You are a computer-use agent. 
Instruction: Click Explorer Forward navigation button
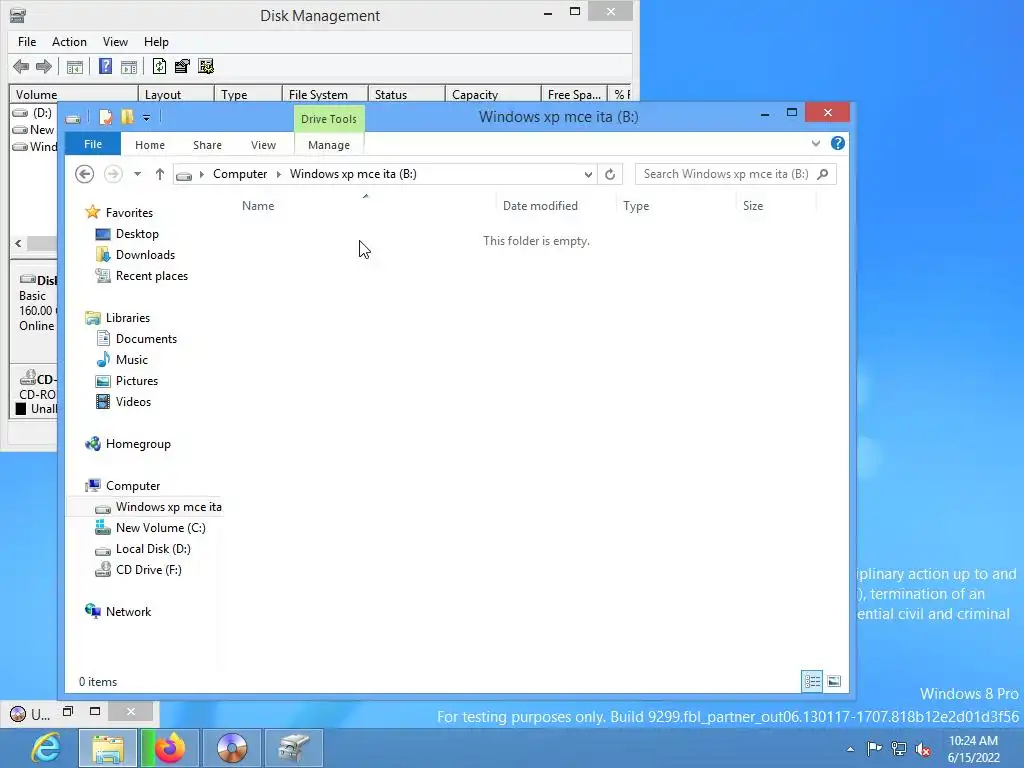tap(113, 174)
